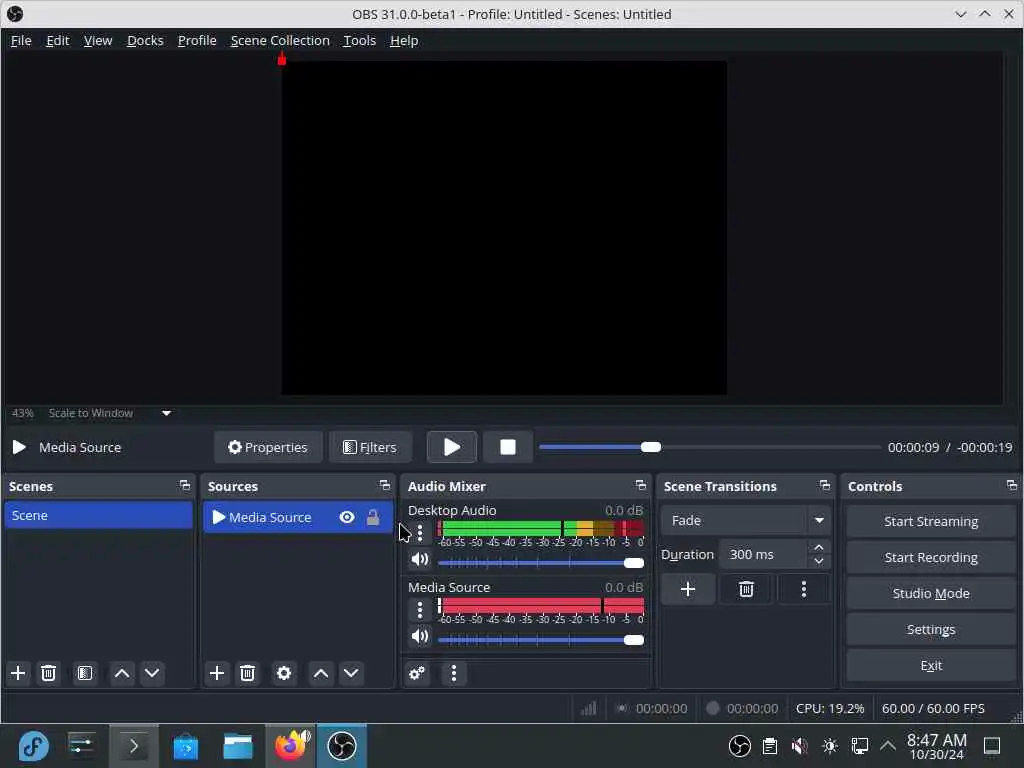Move scene up with arrow icon
This screenshot has width=1024, height=768.
click(121, 673)
